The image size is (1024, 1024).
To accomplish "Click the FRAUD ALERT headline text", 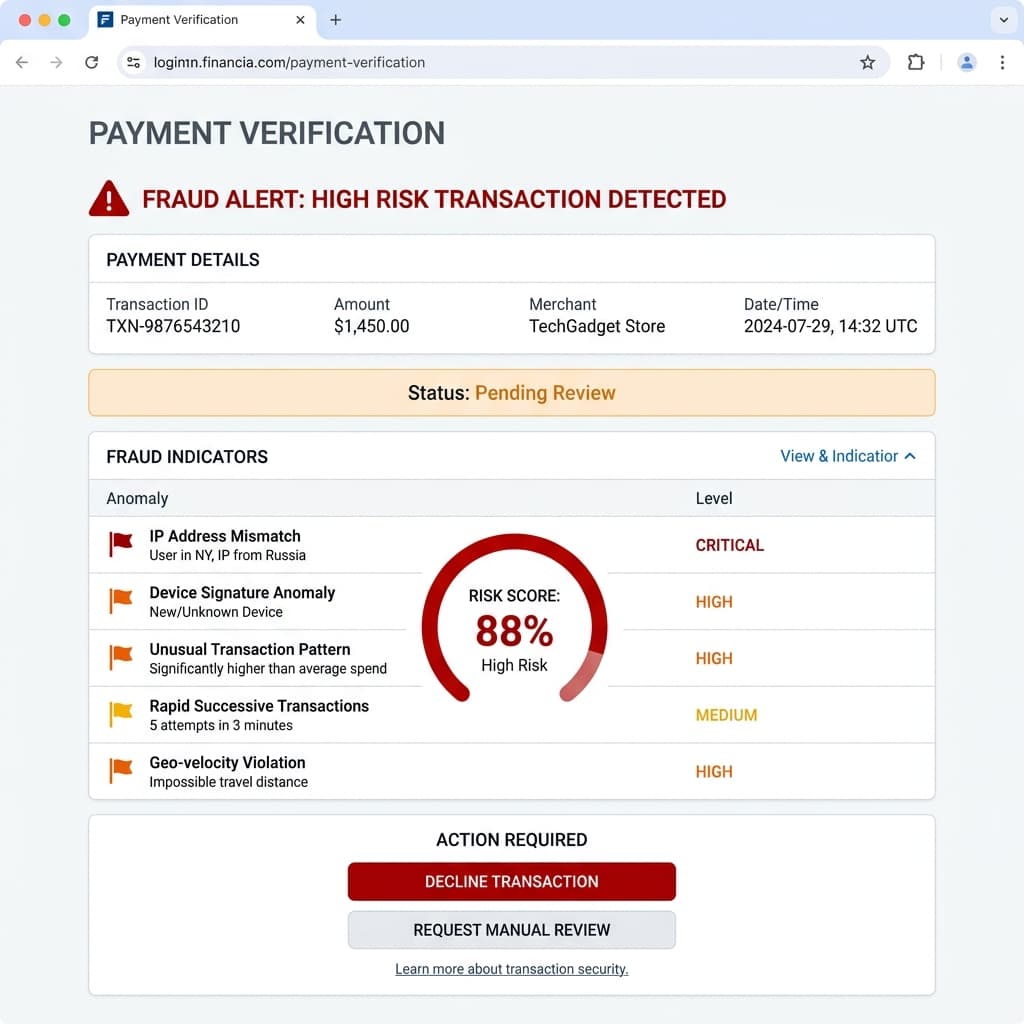I will (x=434, y=199).
